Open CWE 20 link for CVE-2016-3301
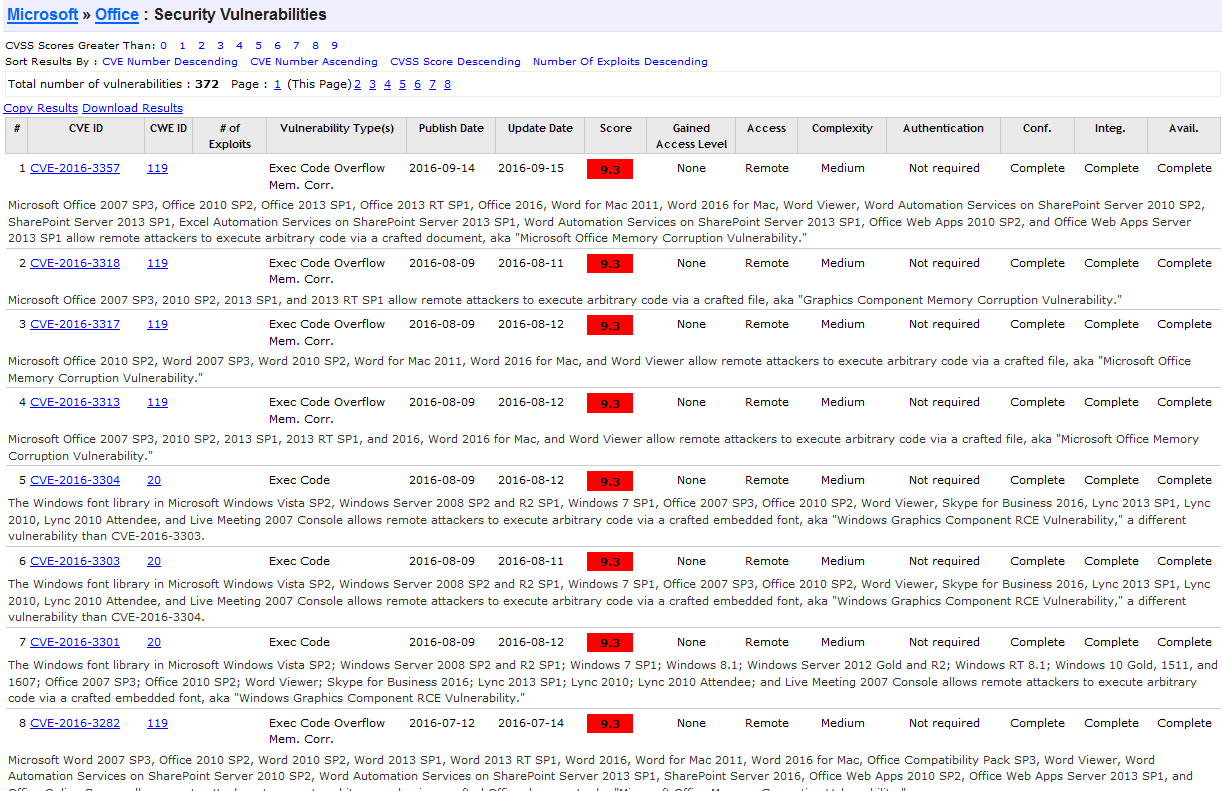This screenshot has height=791, width=1222. coord(154,643)
